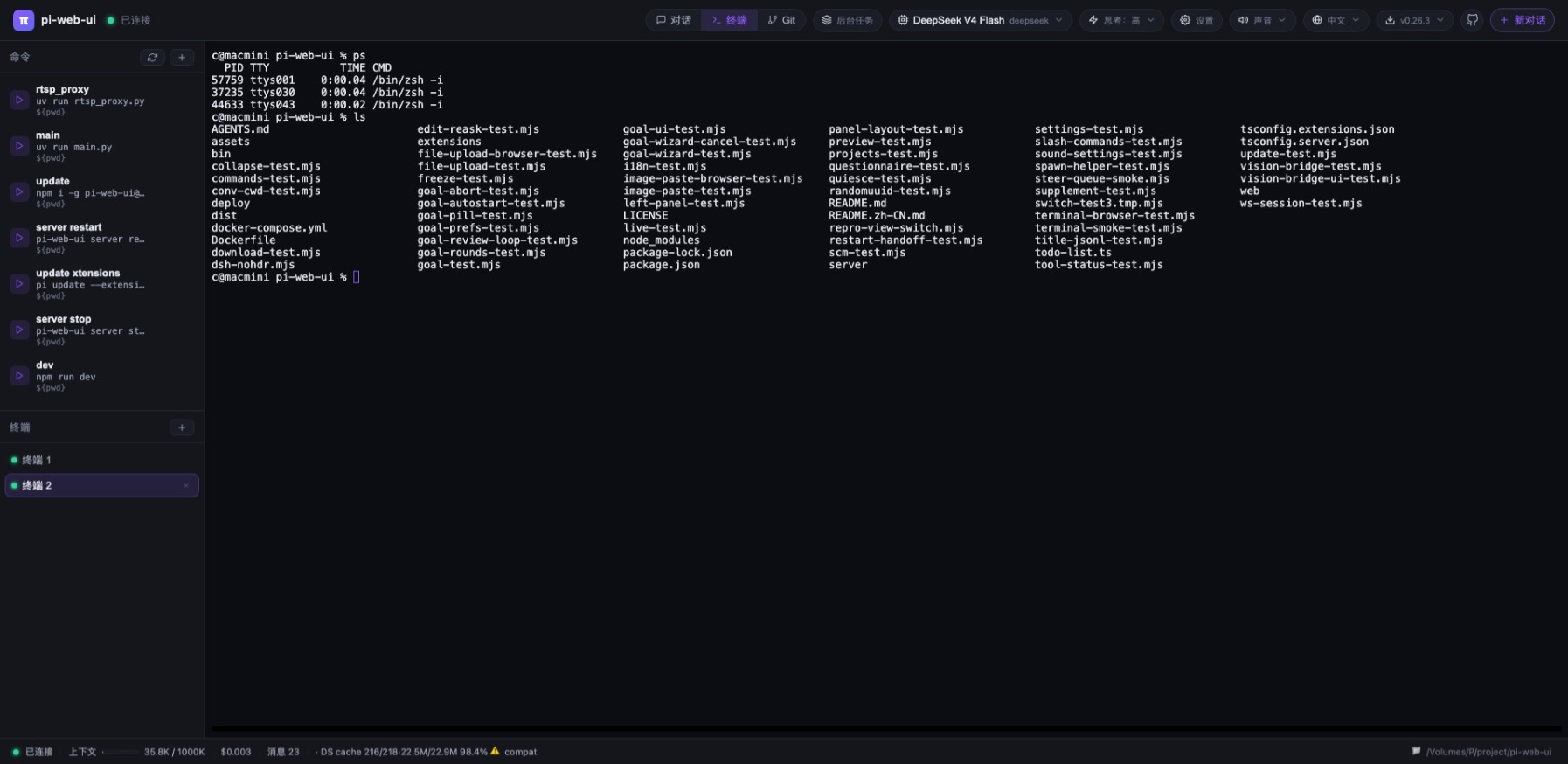Open the v0.26.3 version dropdown
This screenshot has width=1568, height=764.
click(1415, 20)
